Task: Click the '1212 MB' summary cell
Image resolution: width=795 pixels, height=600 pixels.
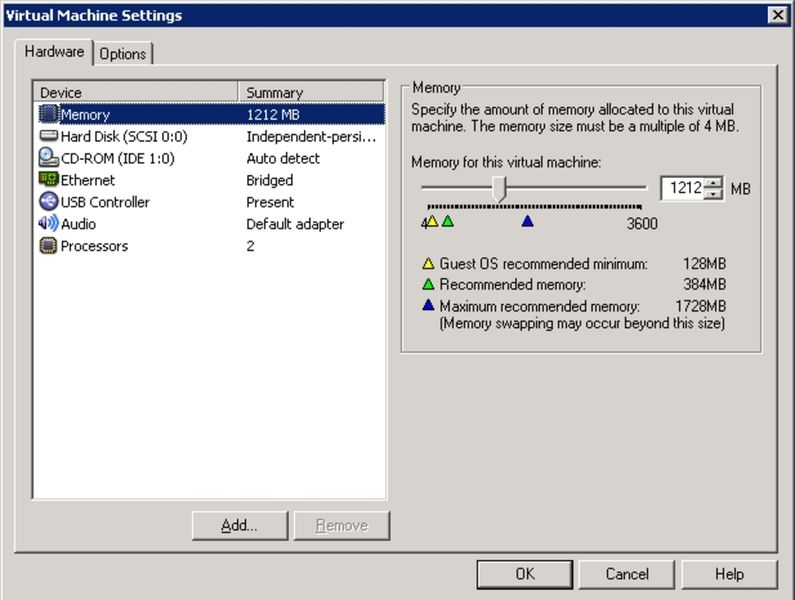Action: 273,115
